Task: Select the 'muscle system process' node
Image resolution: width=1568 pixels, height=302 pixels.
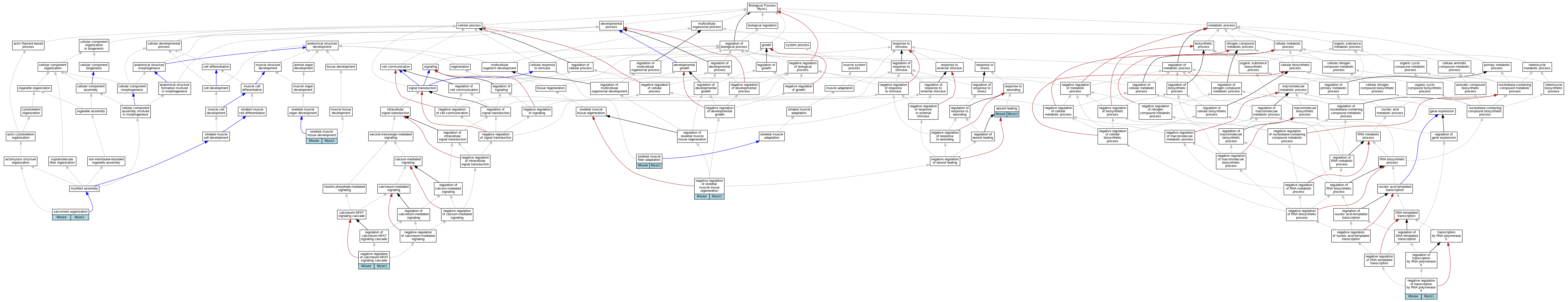Action: tap(855, 66)
